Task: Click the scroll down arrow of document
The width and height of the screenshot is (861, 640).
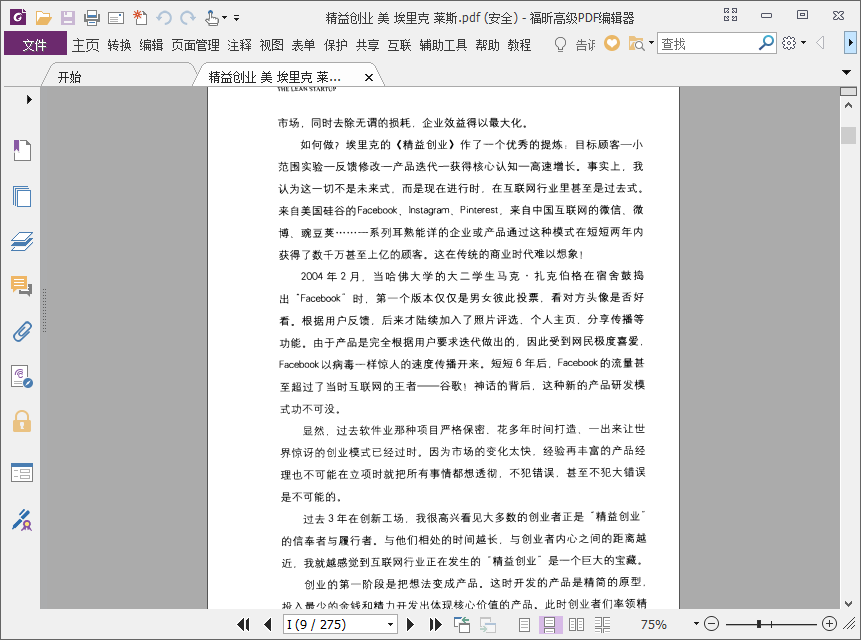Action: [848, 603]
